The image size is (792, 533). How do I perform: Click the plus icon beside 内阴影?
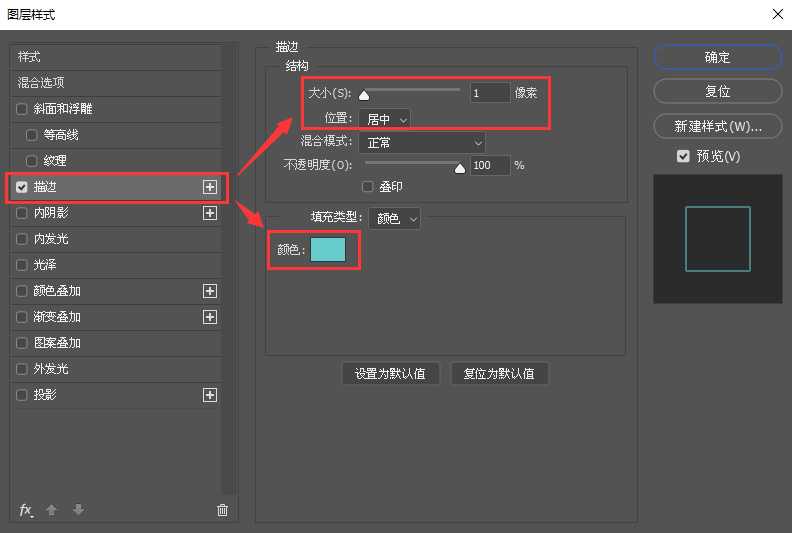tap(210, 213)
